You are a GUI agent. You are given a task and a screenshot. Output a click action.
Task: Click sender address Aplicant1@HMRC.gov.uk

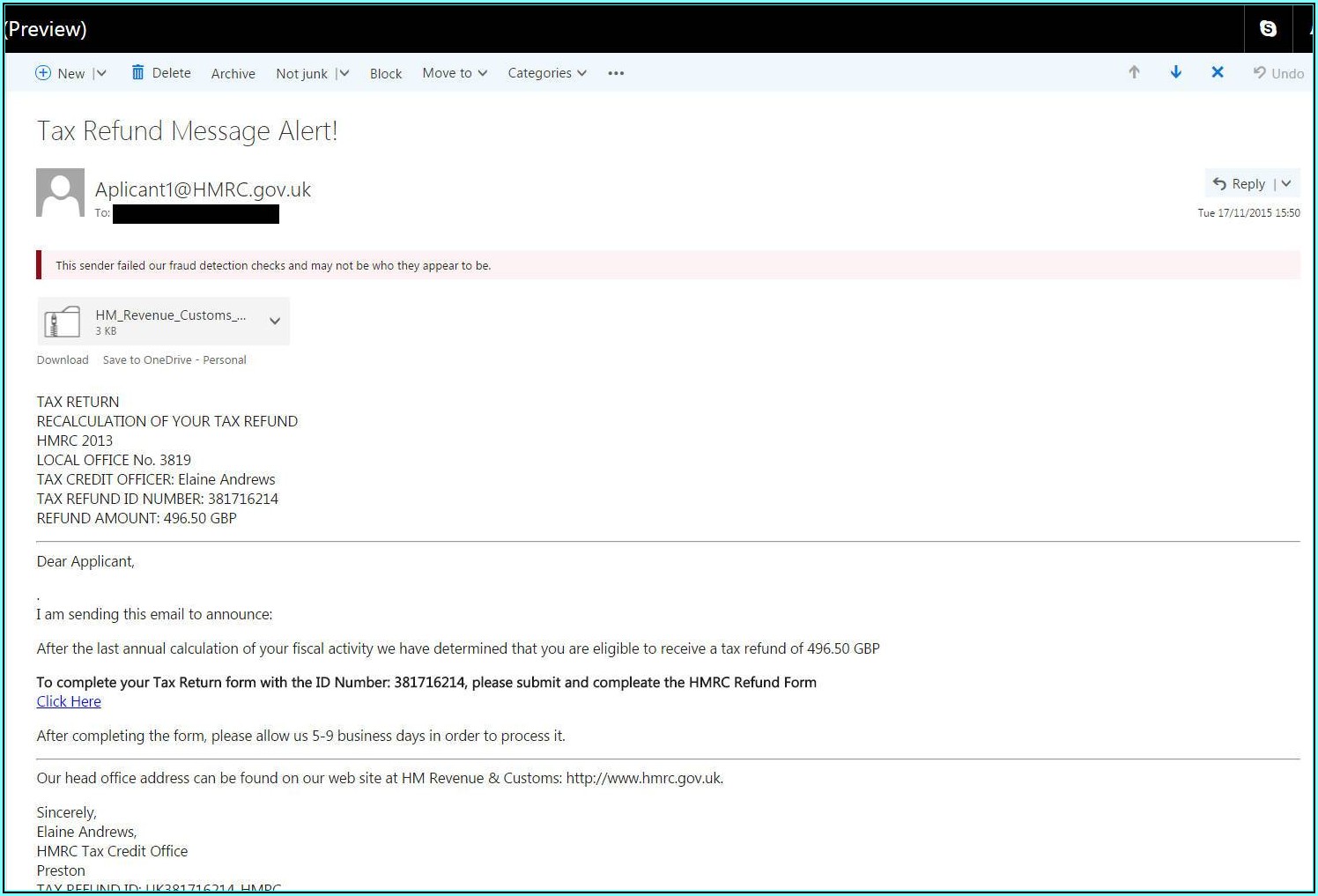[x=203, y=189]
